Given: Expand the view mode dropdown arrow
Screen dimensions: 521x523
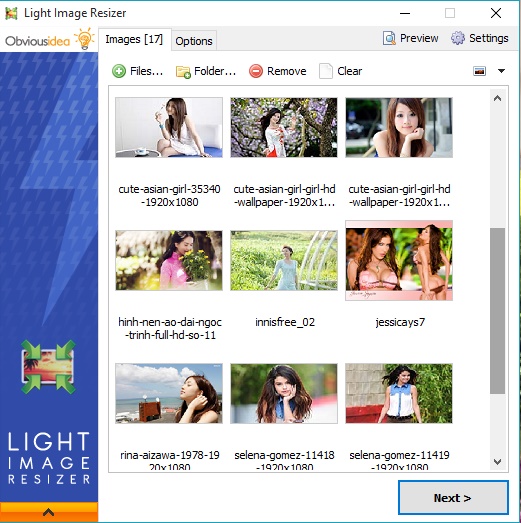Looking at the screenshot, I should point(501,71).
